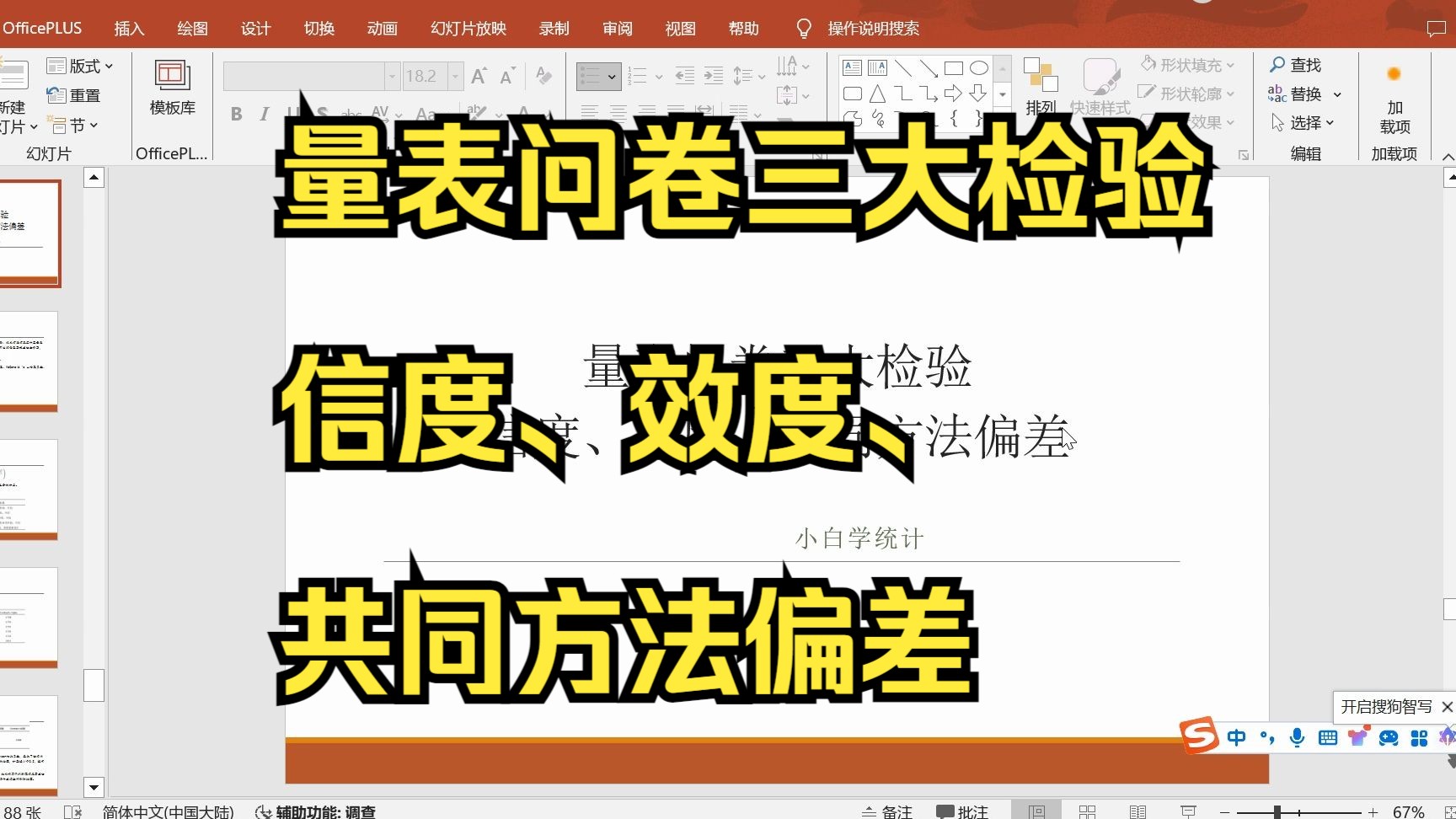Open the 绘图 tab
Image resolution: width=1456 pixels, height=819 pixels.
pyautogui.click(x=192, y=29)
